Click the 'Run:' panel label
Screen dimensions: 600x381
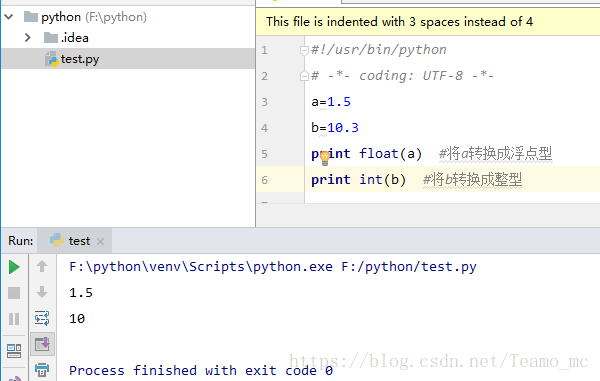21,241
